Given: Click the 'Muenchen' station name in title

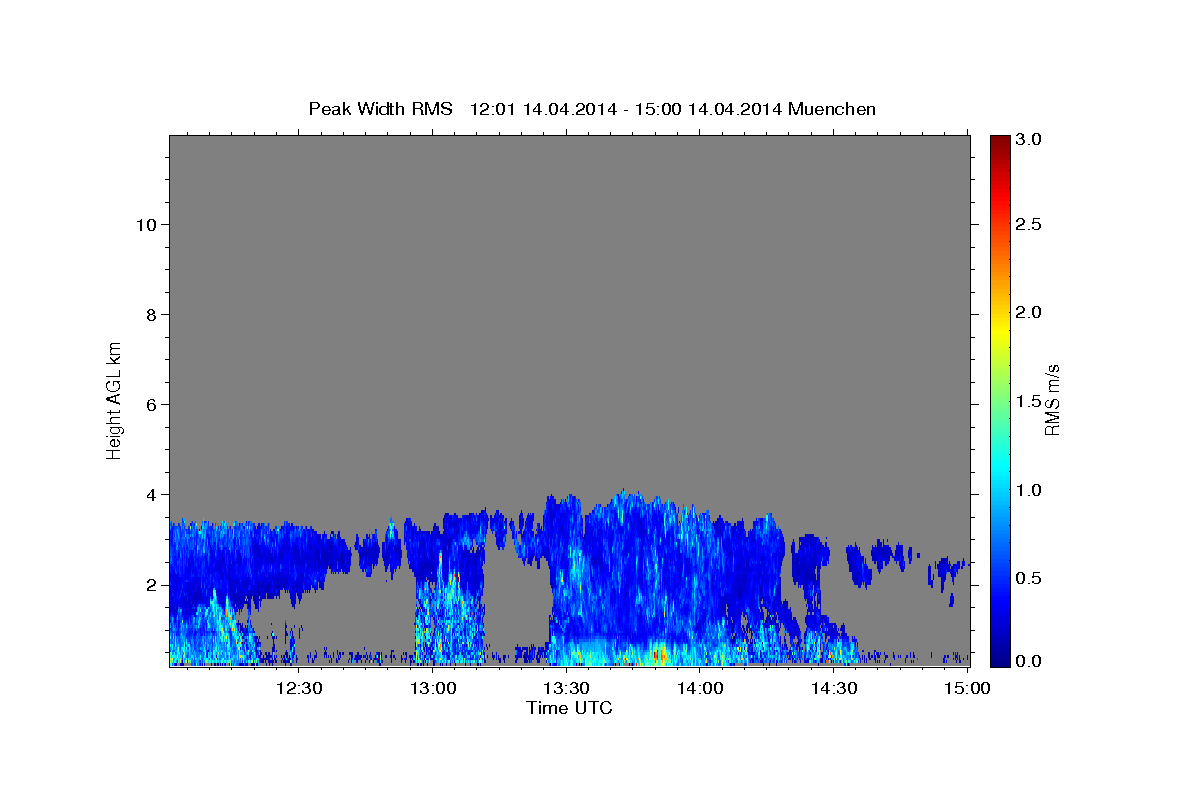Looking at the screenshot, I should point(832,109).
